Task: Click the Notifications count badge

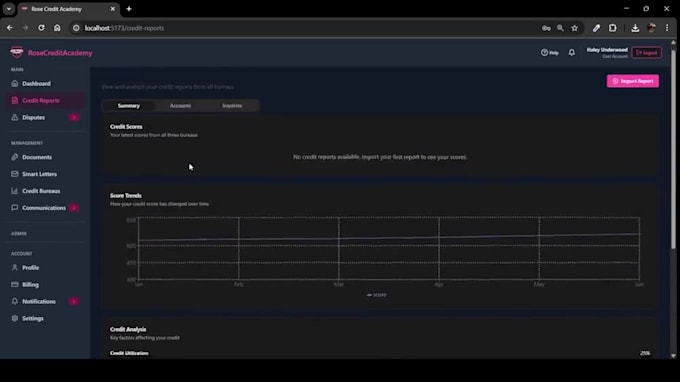Action: point(74,302)
